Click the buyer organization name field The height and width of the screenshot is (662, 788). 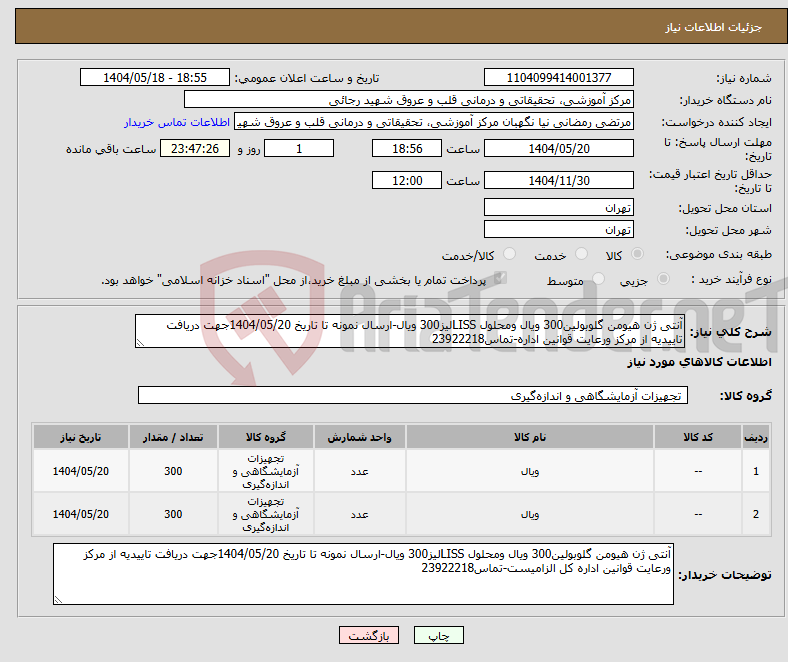point(409,100)
